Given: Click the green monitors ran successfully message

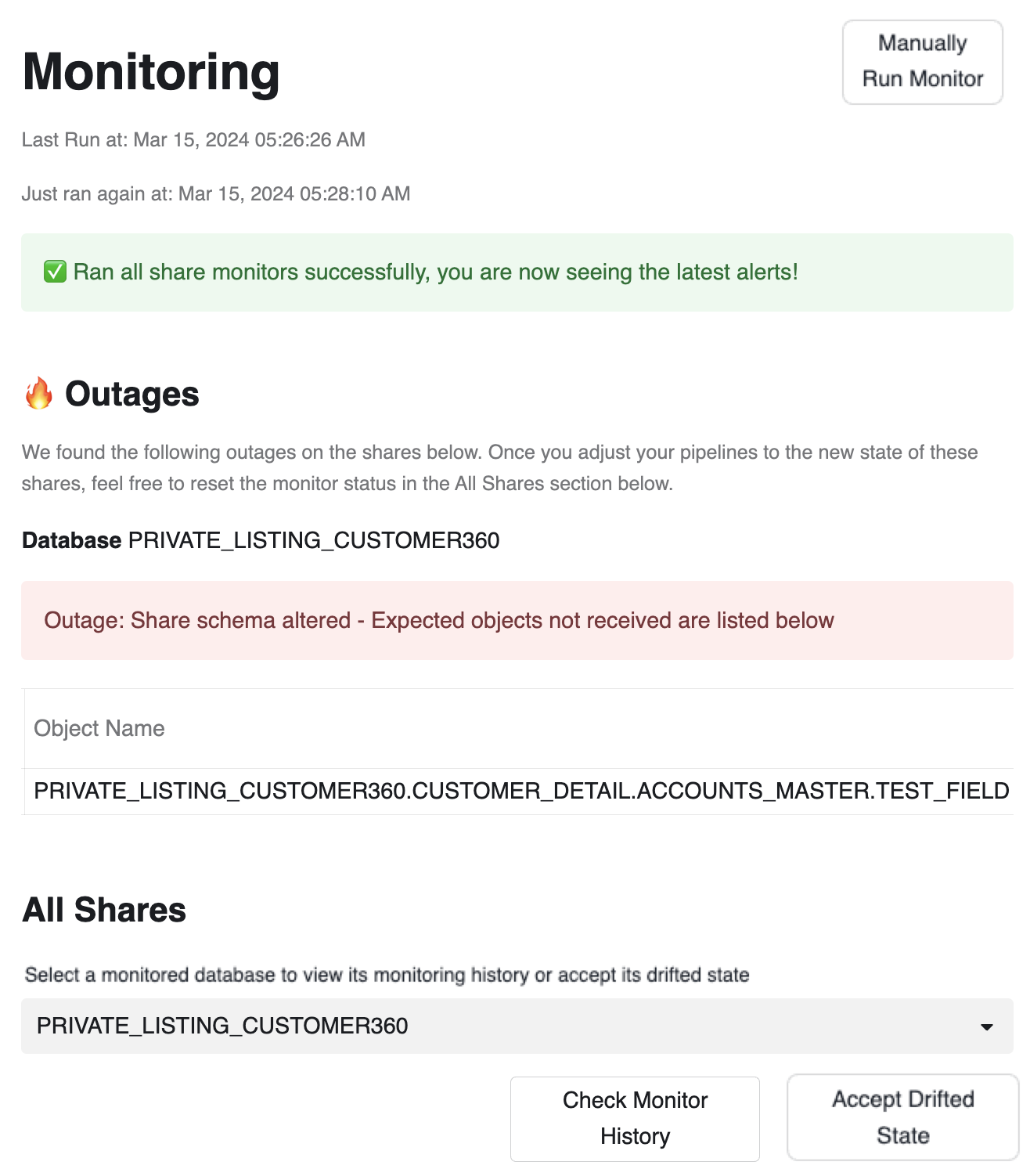Looking at the screenshot, I should [x=435, y=272].
